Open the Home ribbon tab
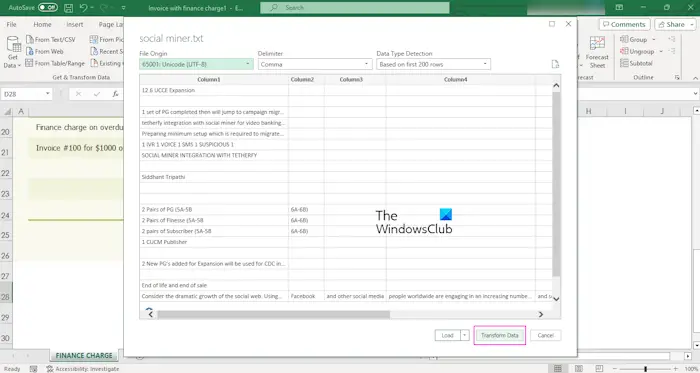Viewport: 700px width, 373px height. 42,25
